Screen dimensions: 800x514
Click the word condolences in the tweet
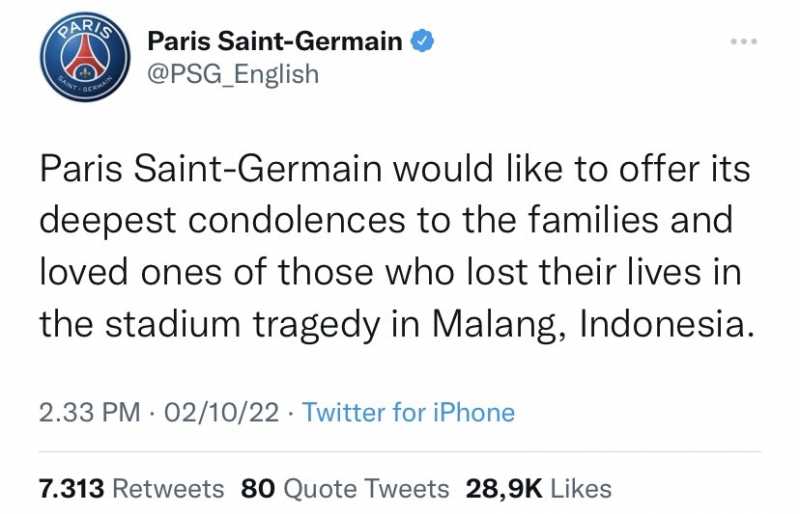tap(296, 221)
